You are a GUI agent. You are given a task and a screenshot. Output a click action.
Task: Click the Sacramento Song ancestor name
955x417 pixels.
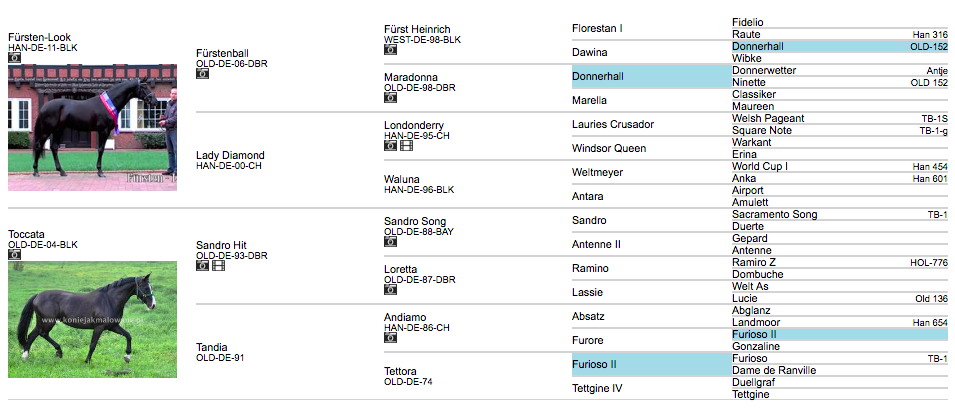point(775,214)
